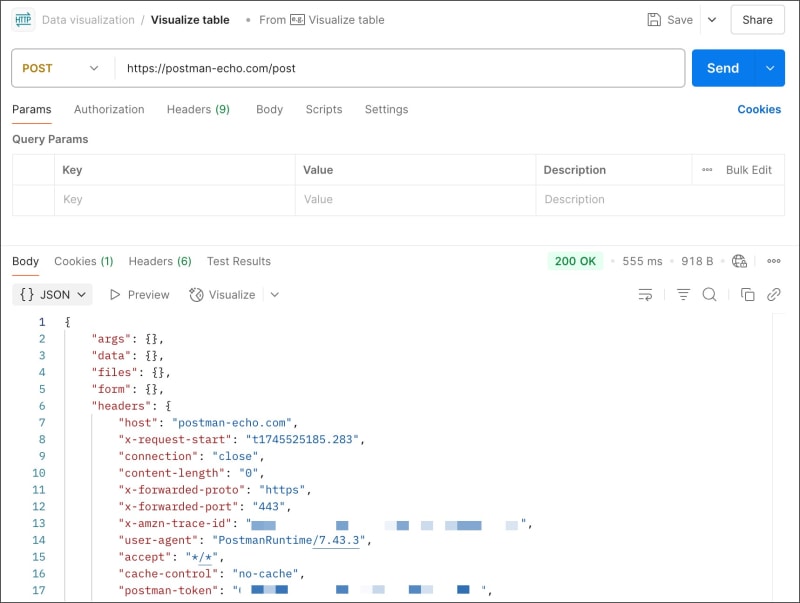Image resolution: width=800 pixels, height=603 pixels.
Task: Click the filter response icon
Action: [683, 295]
